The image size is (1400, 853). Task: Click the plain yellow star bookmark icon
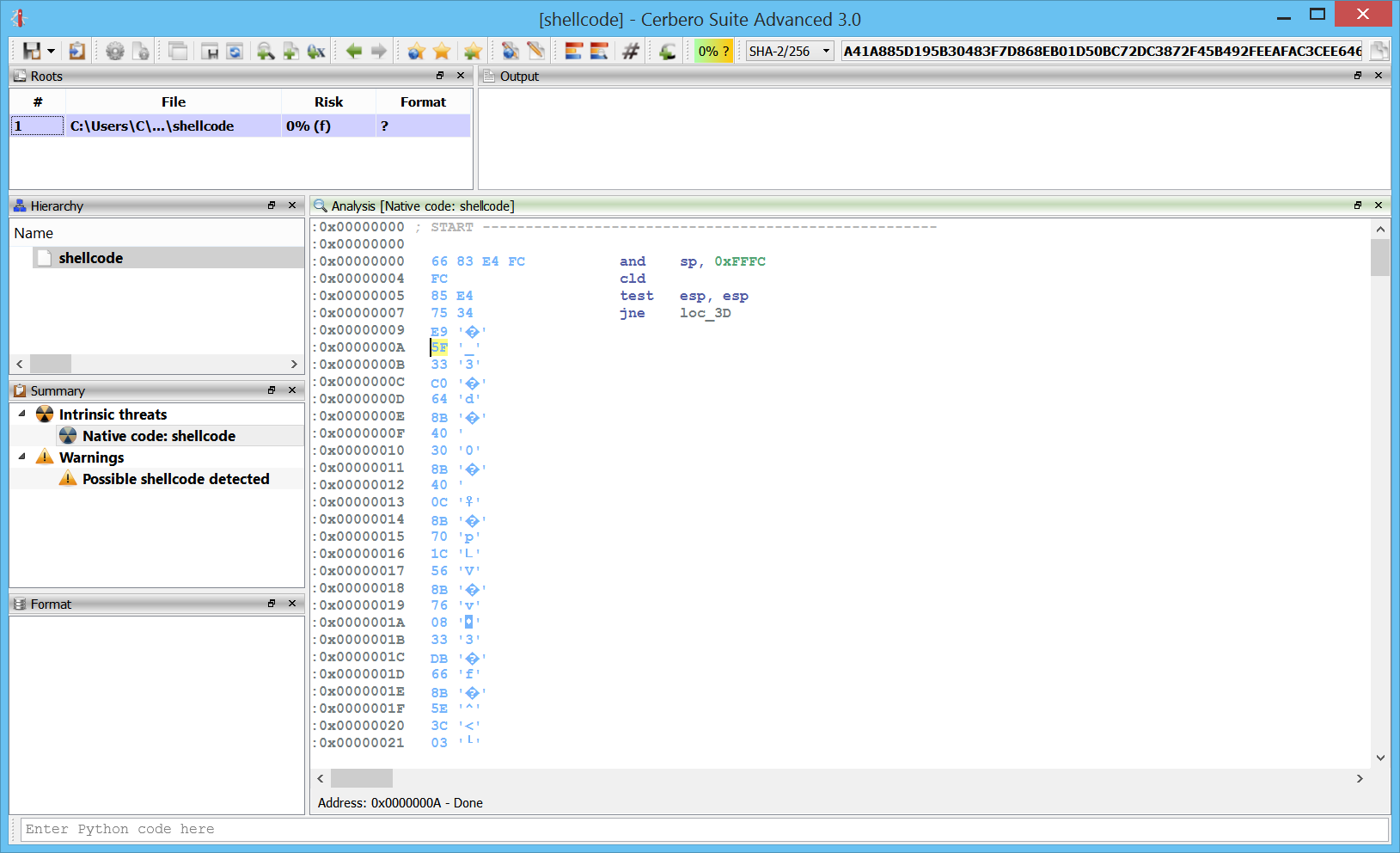[x=442, y=51]
